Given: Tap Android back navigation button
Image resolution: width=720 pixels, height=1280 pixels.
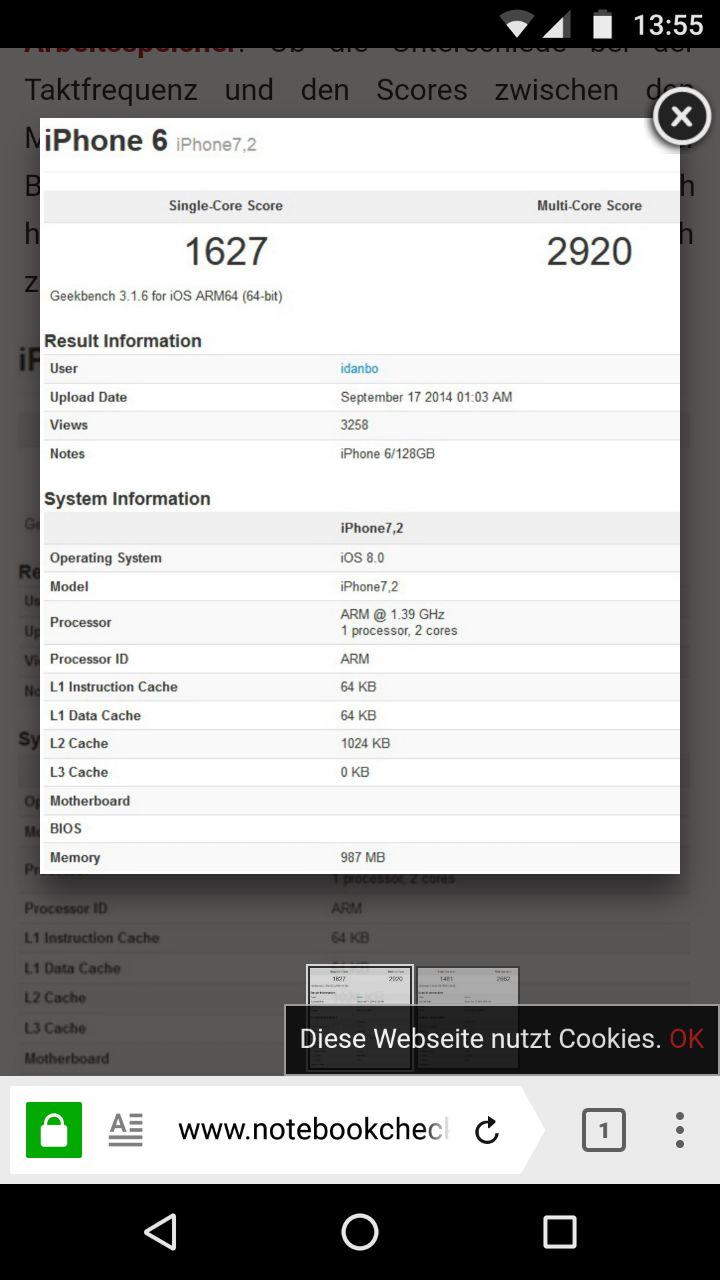Looking at the screenshot, I should (x=160, y=1232).
